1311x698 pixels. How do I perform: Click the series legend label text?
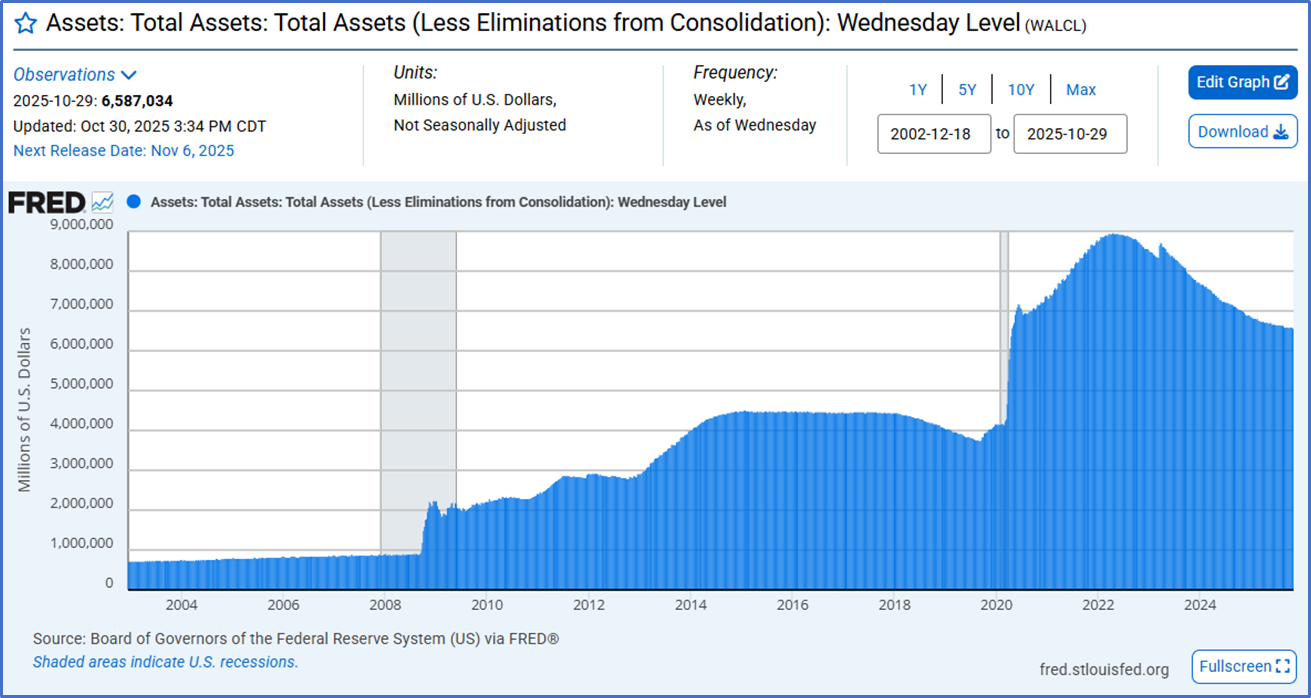[x=438, y=202]
